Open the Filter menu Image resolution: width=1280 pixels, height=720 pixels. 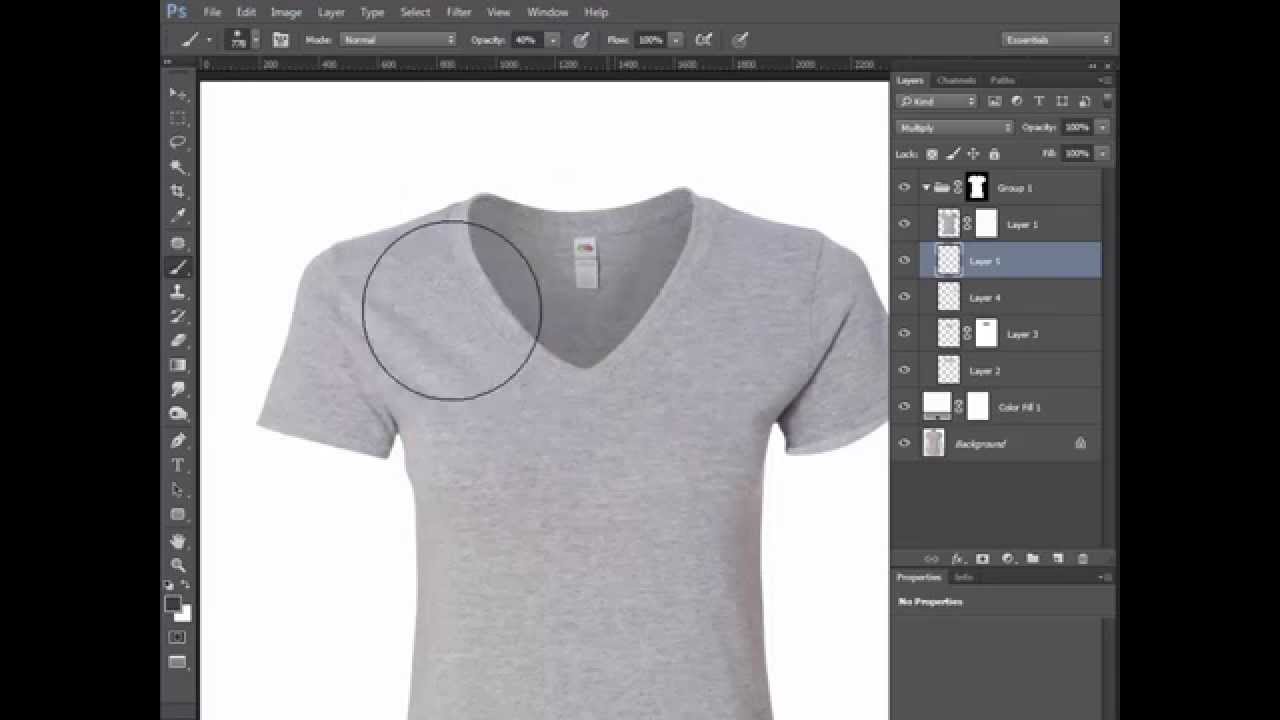(x=459, y=12)
